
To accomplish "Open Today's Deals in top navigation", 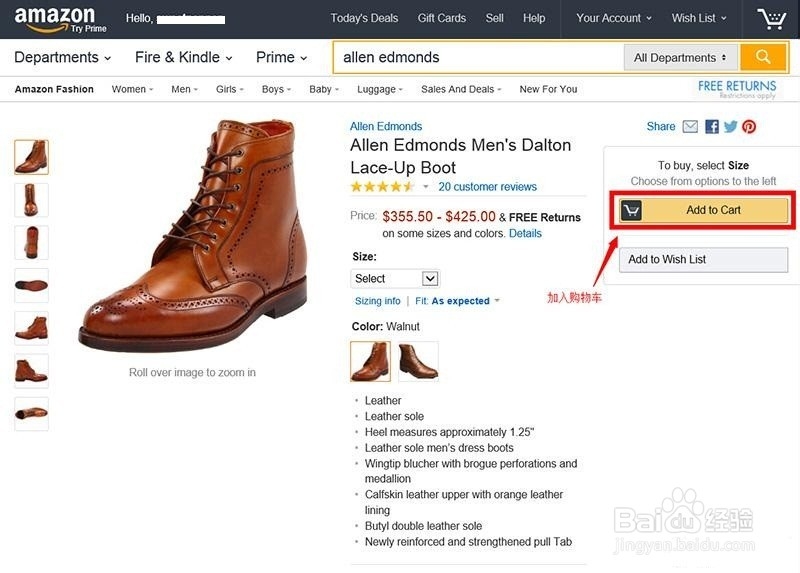I will [364, 18].
